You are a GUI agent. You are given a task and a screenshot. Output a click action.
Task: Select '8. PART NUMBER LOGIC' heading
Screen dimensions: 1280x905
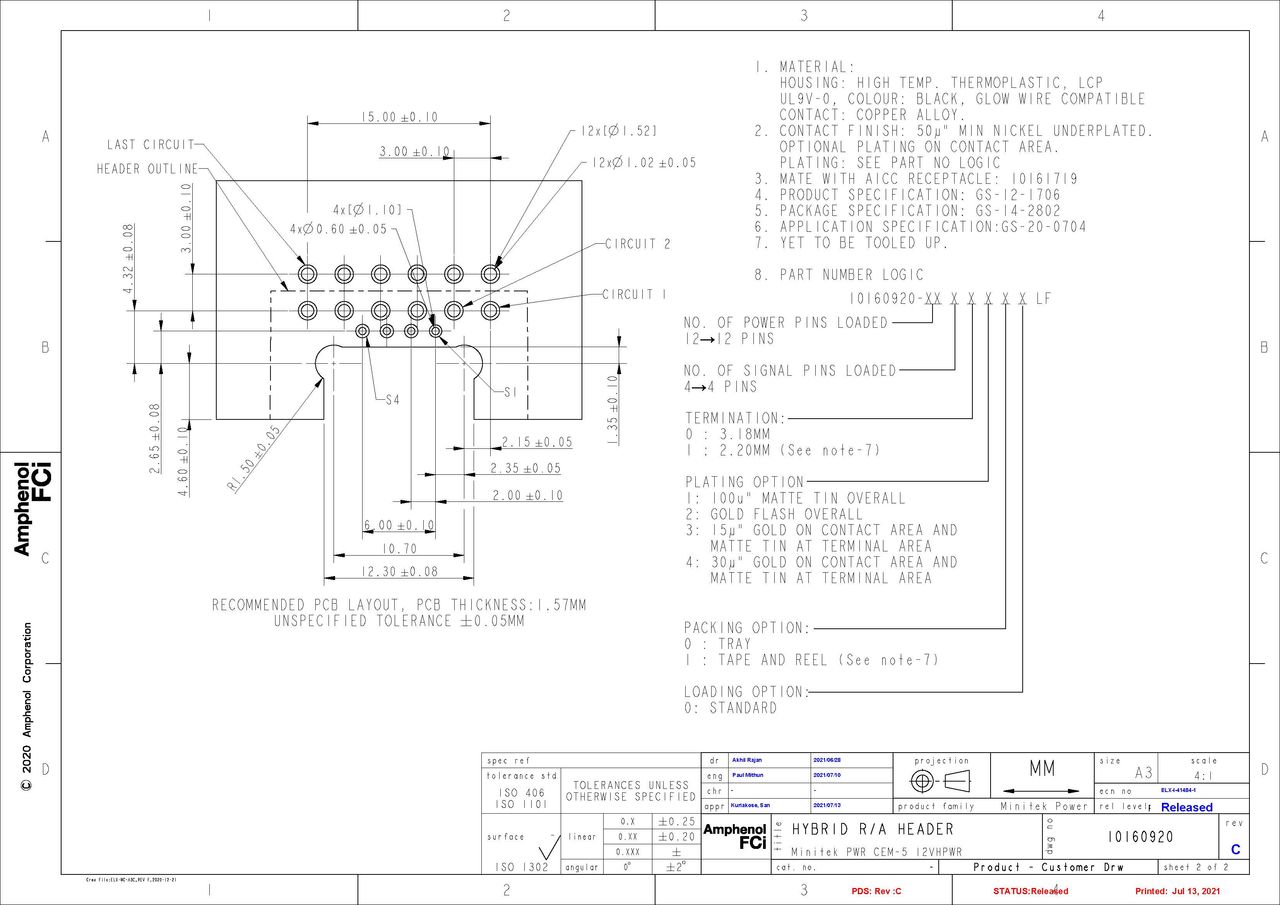pos(840,275)
